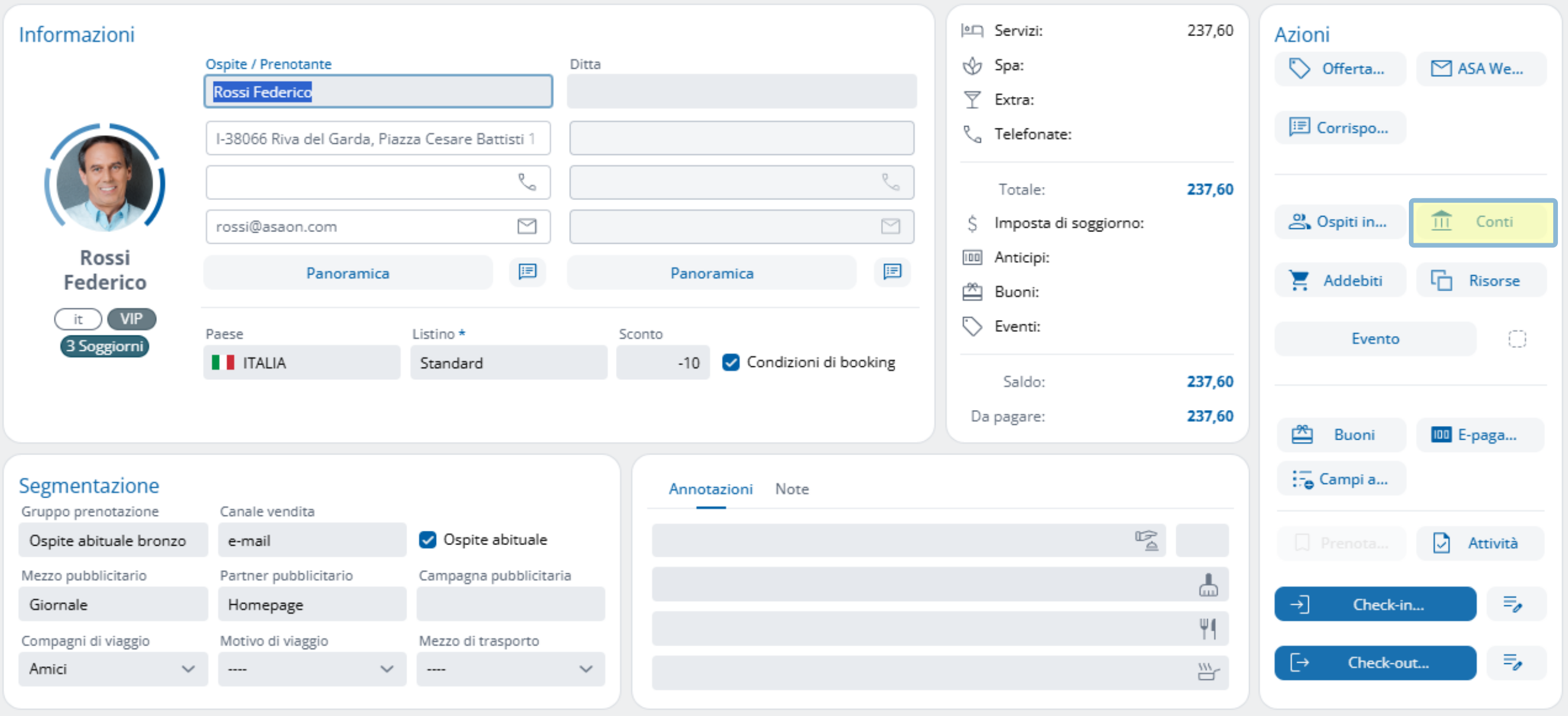Open company notes icon beside second Panoramica
This screenshot has height=716, width=1568.
coord(892,272)
